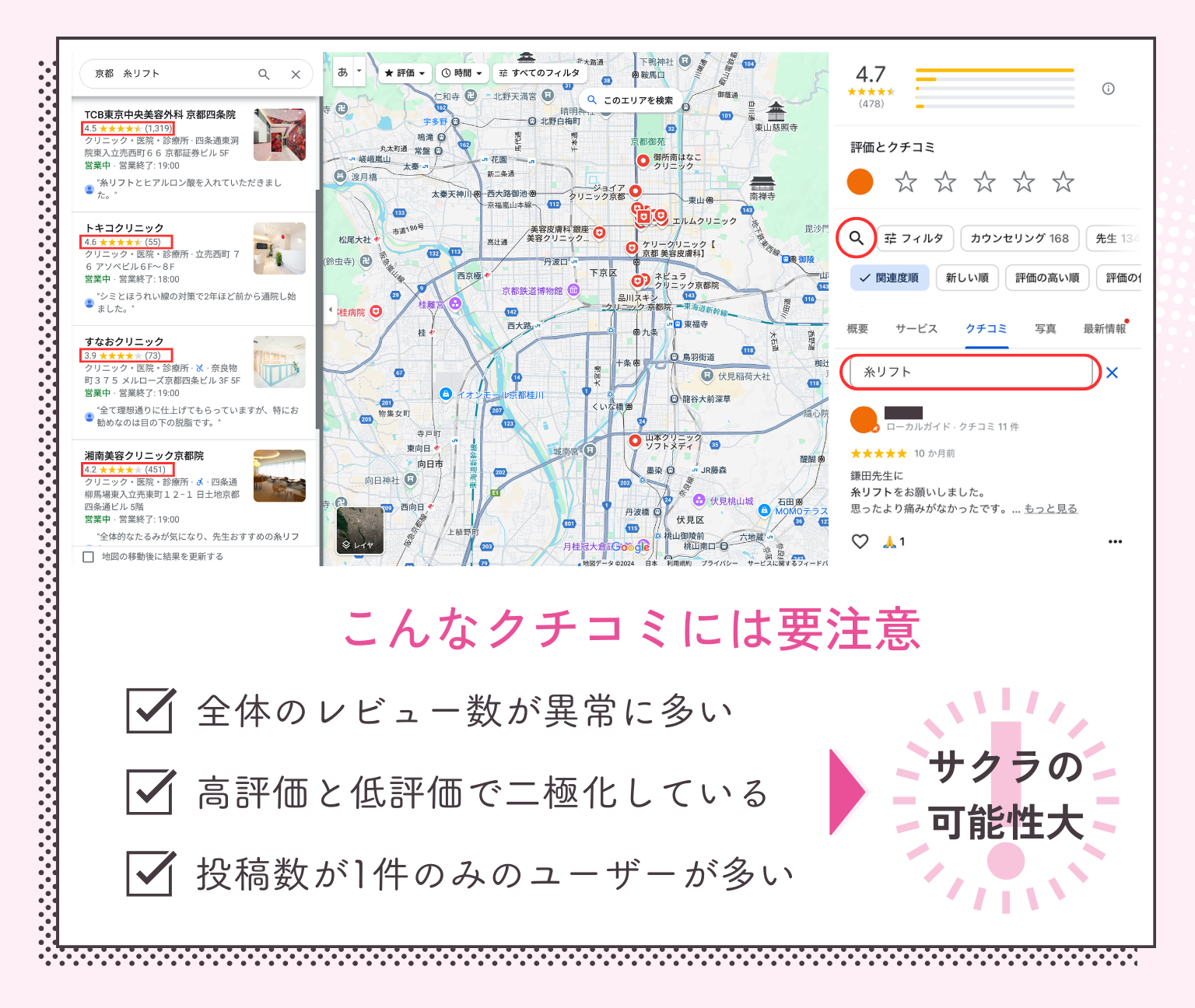
Task: Click the top five-star rating histogram bar
Action: [x=995, y=71]
